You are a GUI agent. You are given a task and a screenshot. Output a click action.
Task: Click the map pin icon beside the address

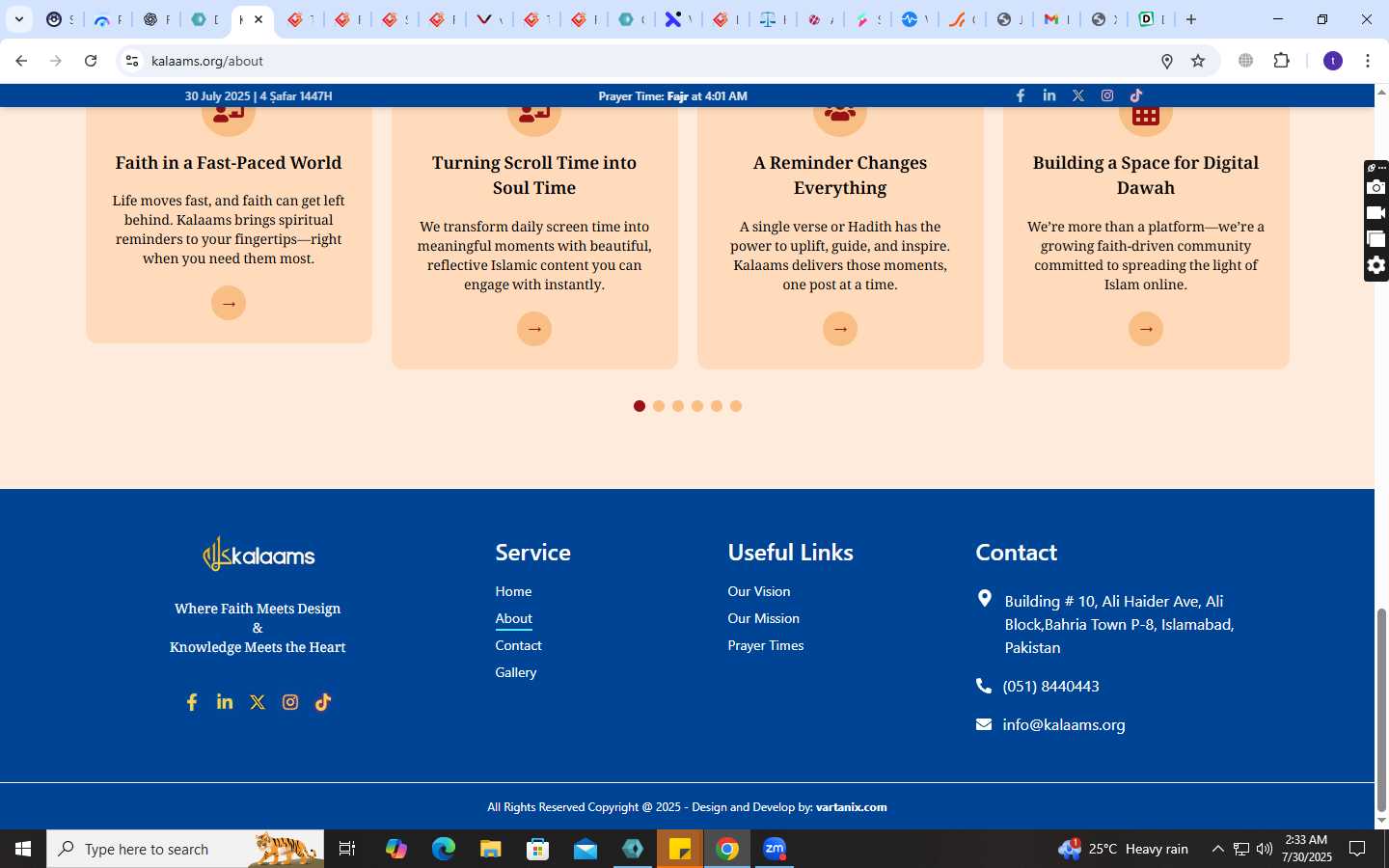pos(984,599)
